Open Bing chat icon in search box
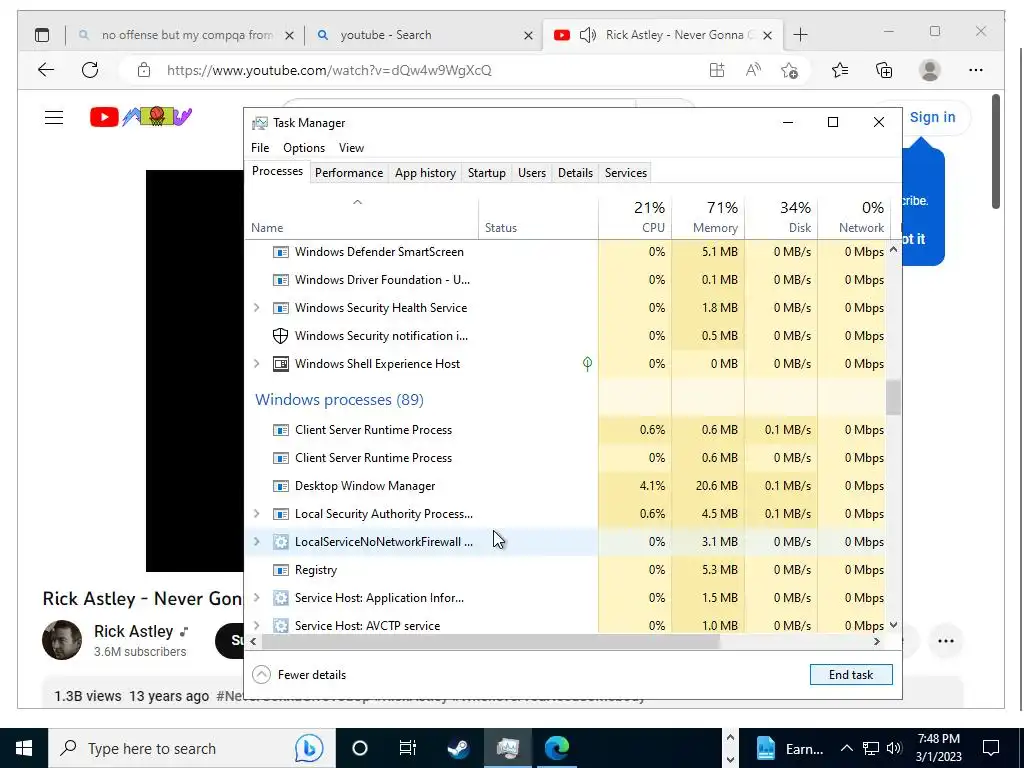This screenshot has height=768, width=1024. 308,748
